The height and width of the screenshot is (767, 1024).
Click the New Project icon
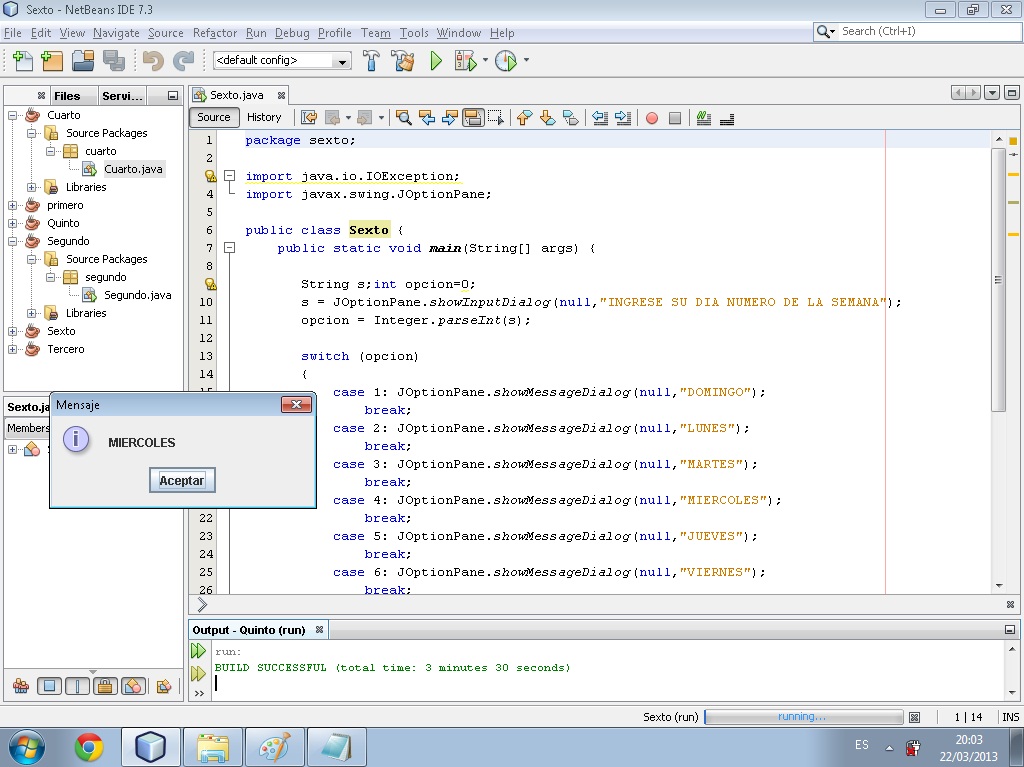pyautogui.click(x=51, y=60)
